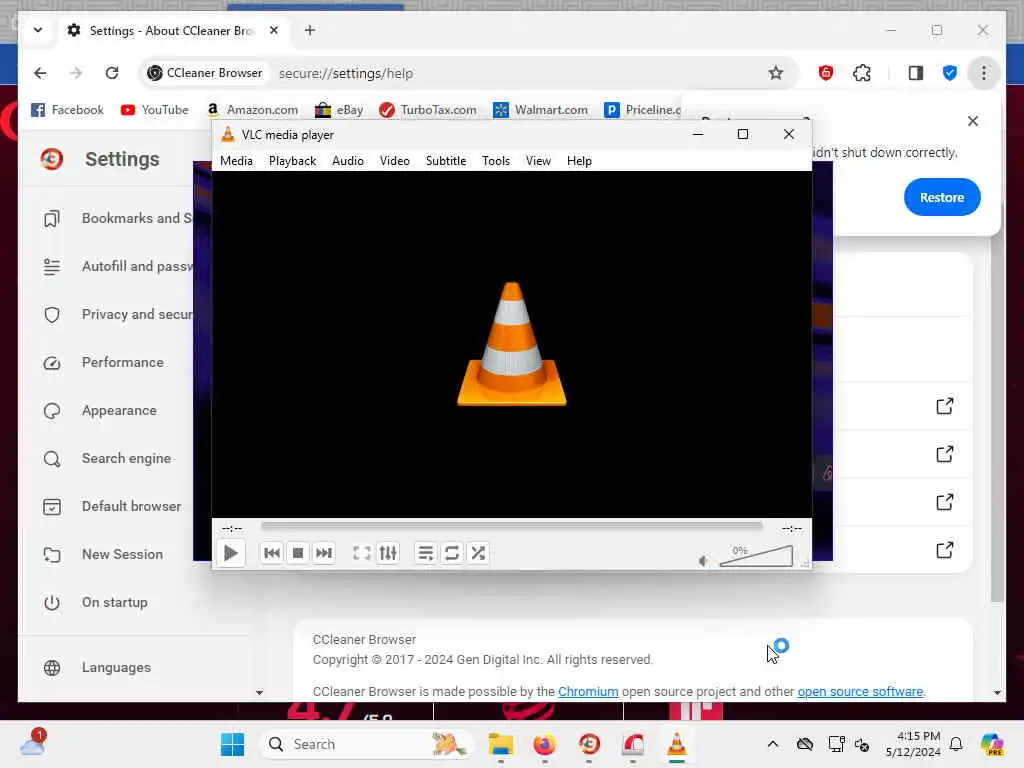Toggle VLC fullscreen video mode
Viewport: 1024px width, 768px height.
coord(362,553)
